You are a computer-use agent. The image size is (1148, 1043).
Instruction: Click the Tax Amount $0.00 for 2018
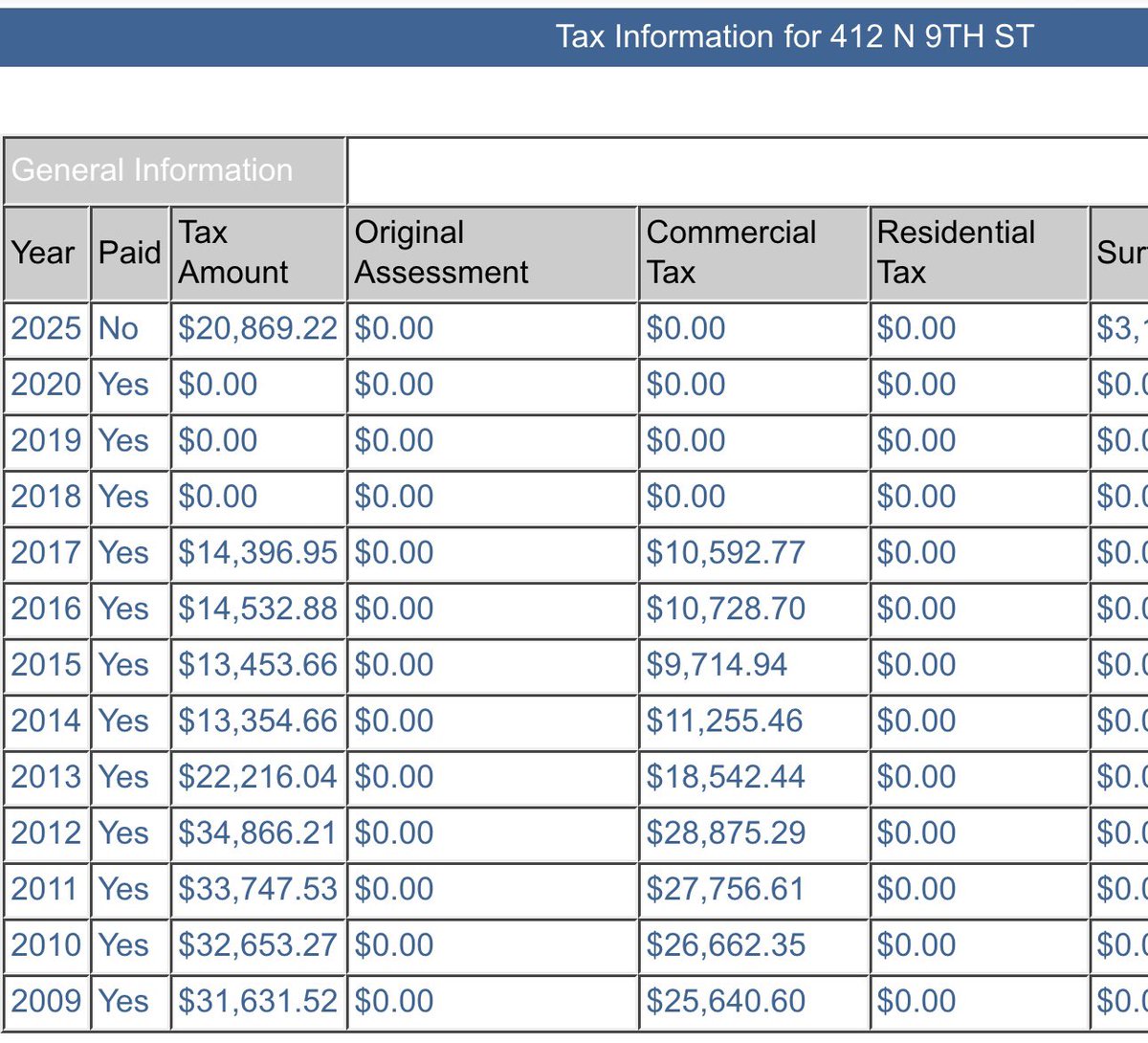[x=218, y=497]
